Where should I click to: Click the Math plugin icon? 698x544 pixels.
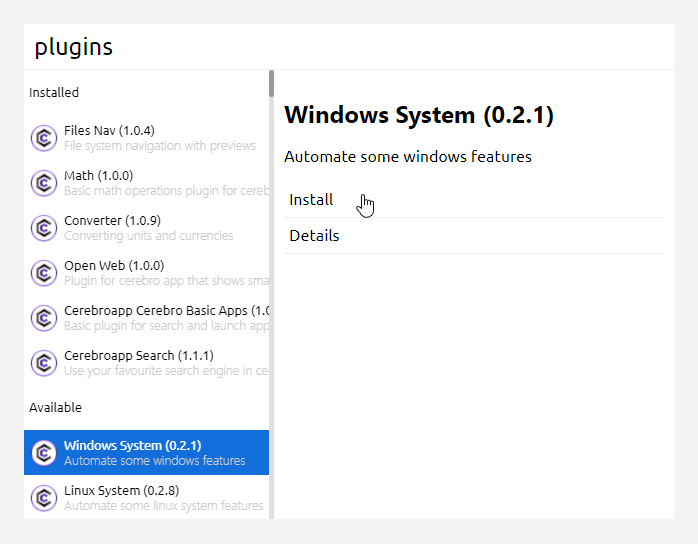click(x=44, y=183)
